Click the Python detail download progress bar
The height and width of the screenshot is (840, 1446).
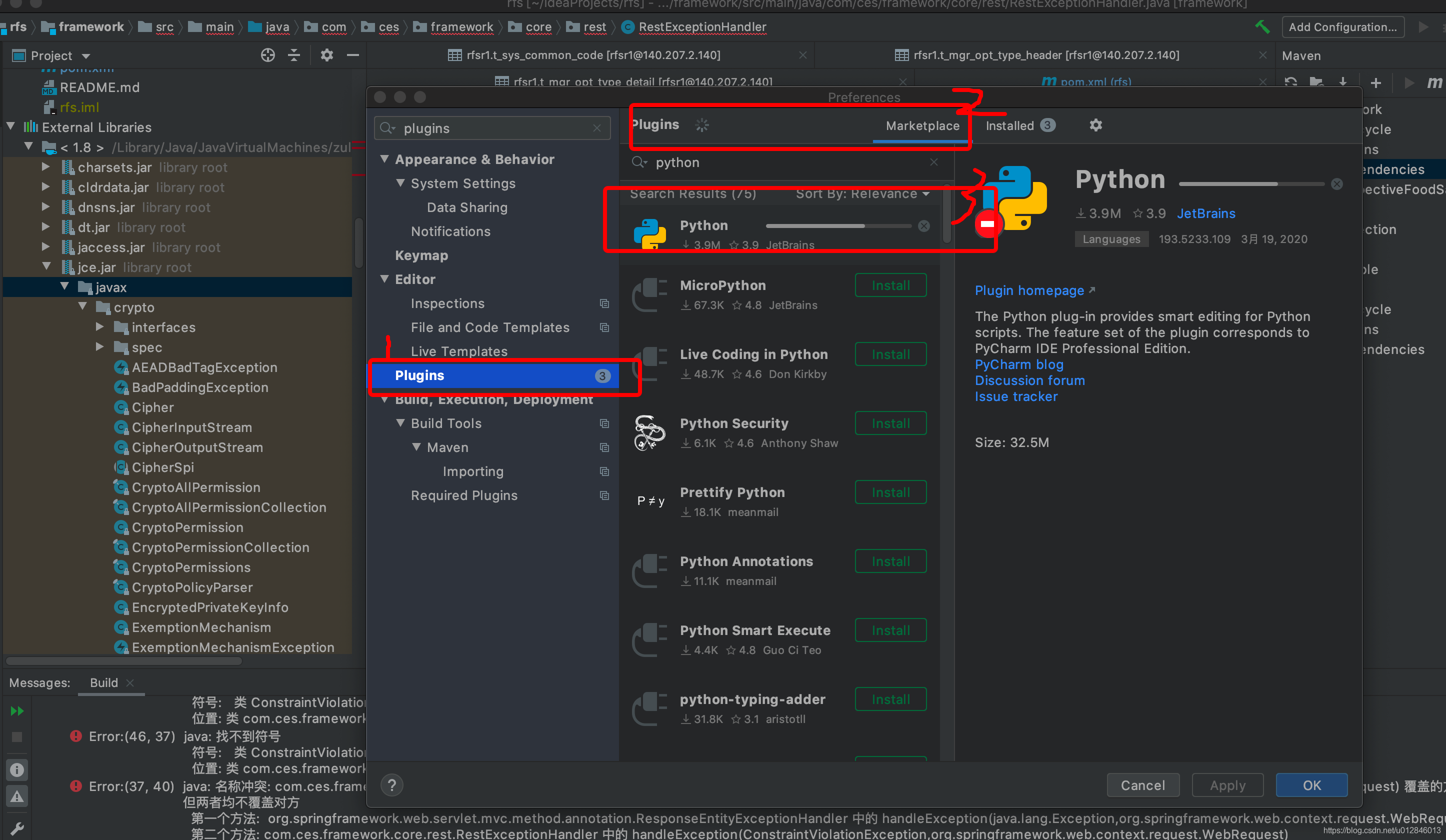[x=1251, y=183]
